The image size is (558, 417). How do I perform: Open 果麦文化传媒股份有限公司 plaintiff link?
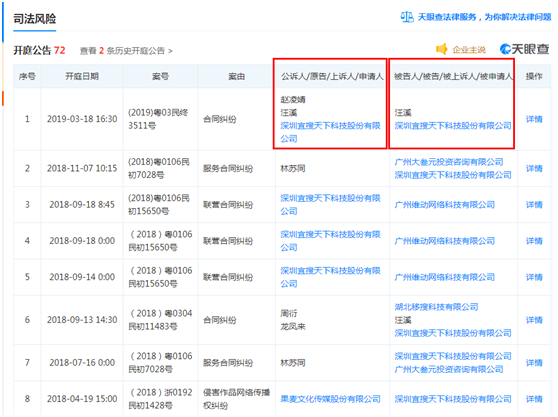(330, 399)
